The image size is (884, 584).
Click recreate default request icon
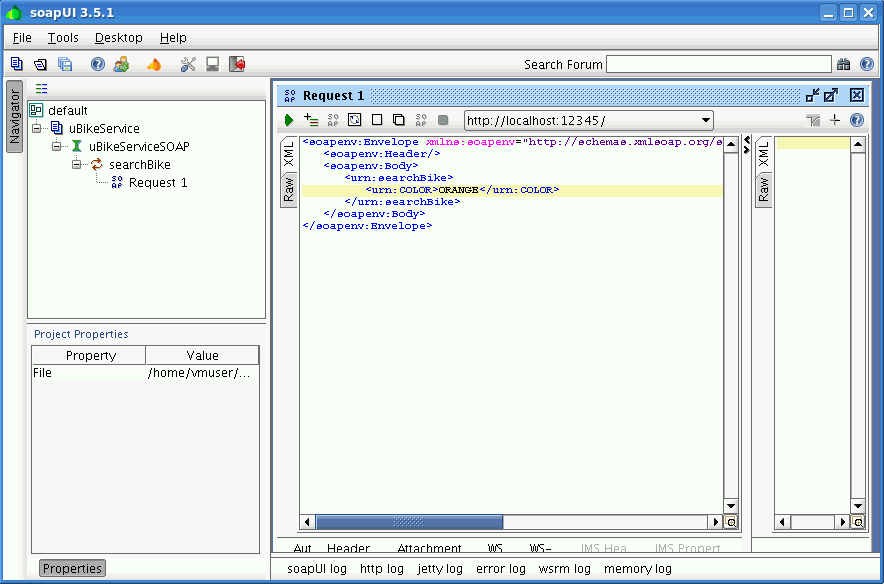(355, 120)
